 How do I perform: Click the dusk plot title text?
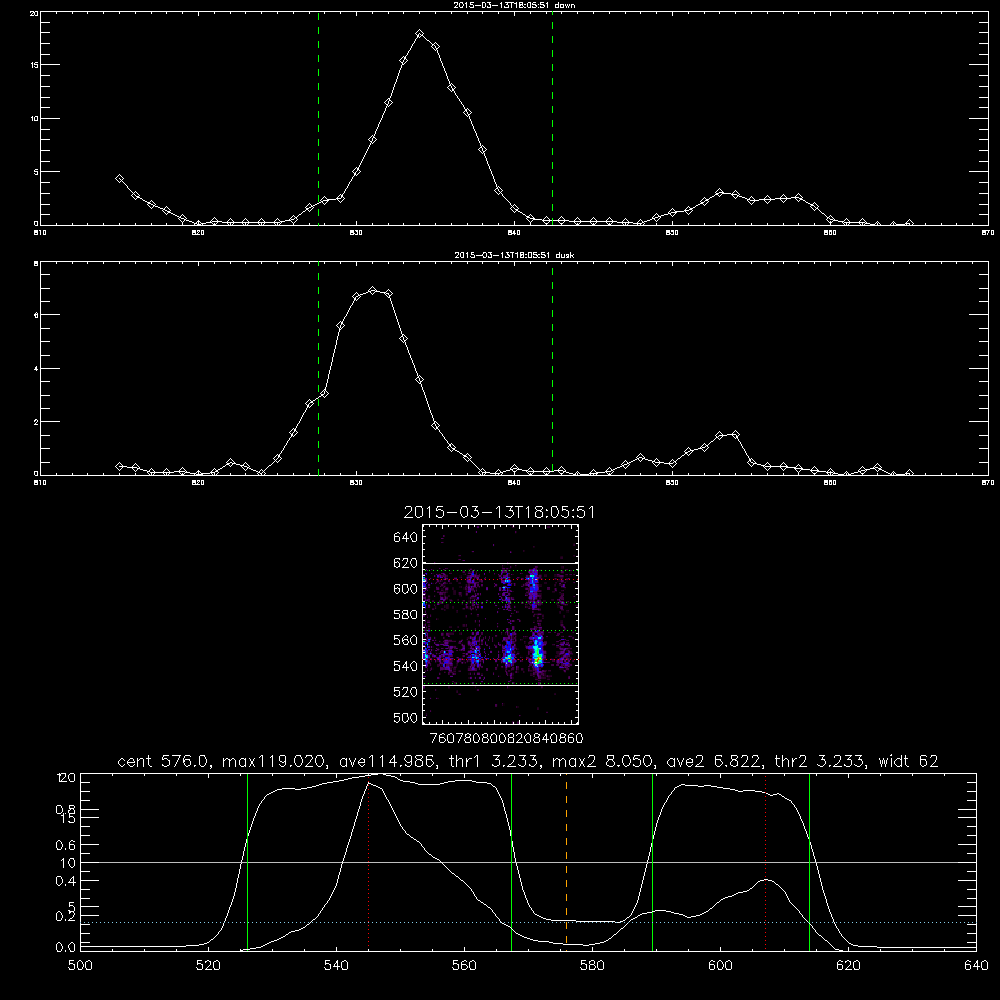click(514, 255)
